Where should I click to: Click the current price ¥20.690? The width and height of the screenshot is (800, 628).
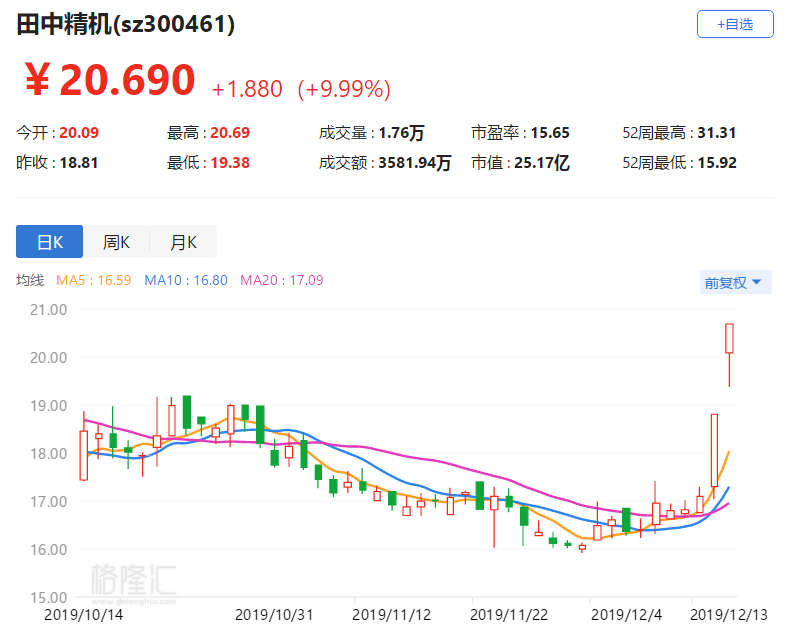click(110, 80)
